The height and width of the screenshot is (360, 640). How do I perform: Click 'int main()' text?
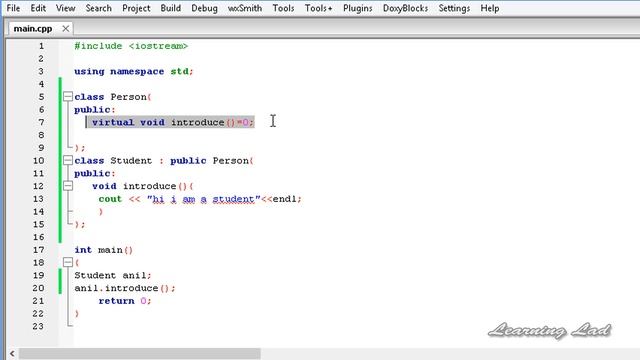click(104, 250)
